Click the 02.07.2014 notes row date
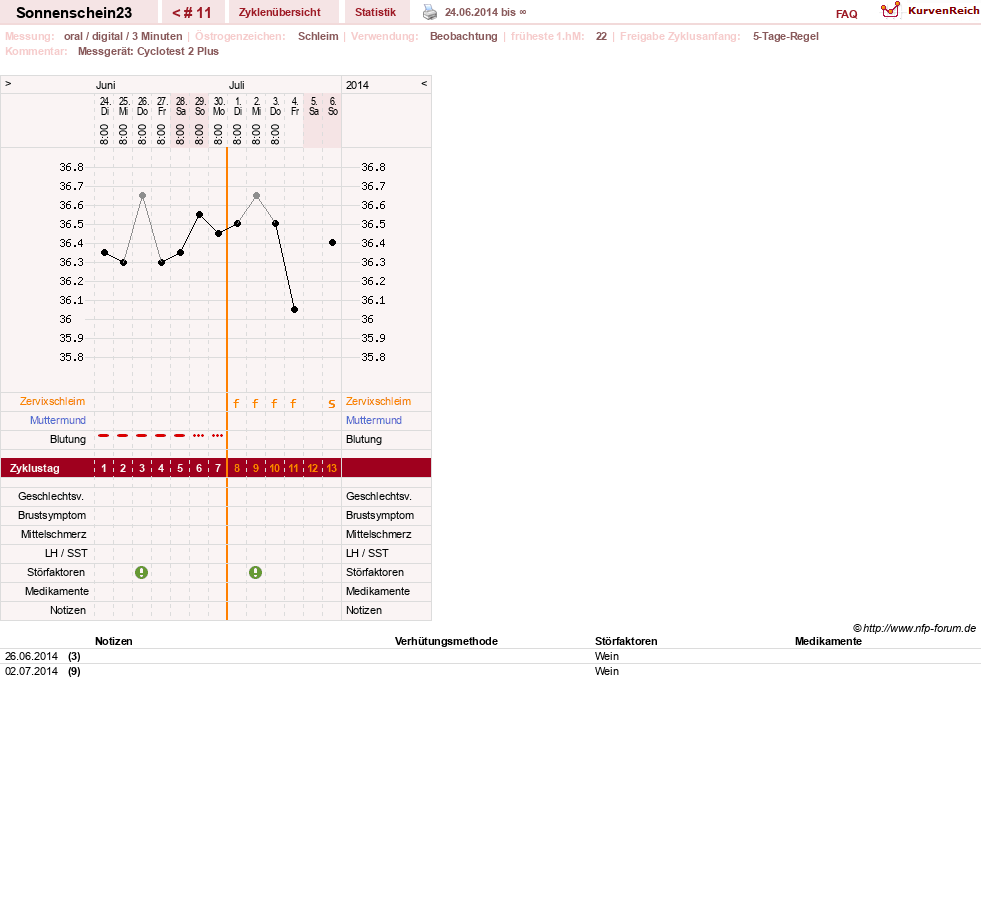 click(x=31, y=671)
